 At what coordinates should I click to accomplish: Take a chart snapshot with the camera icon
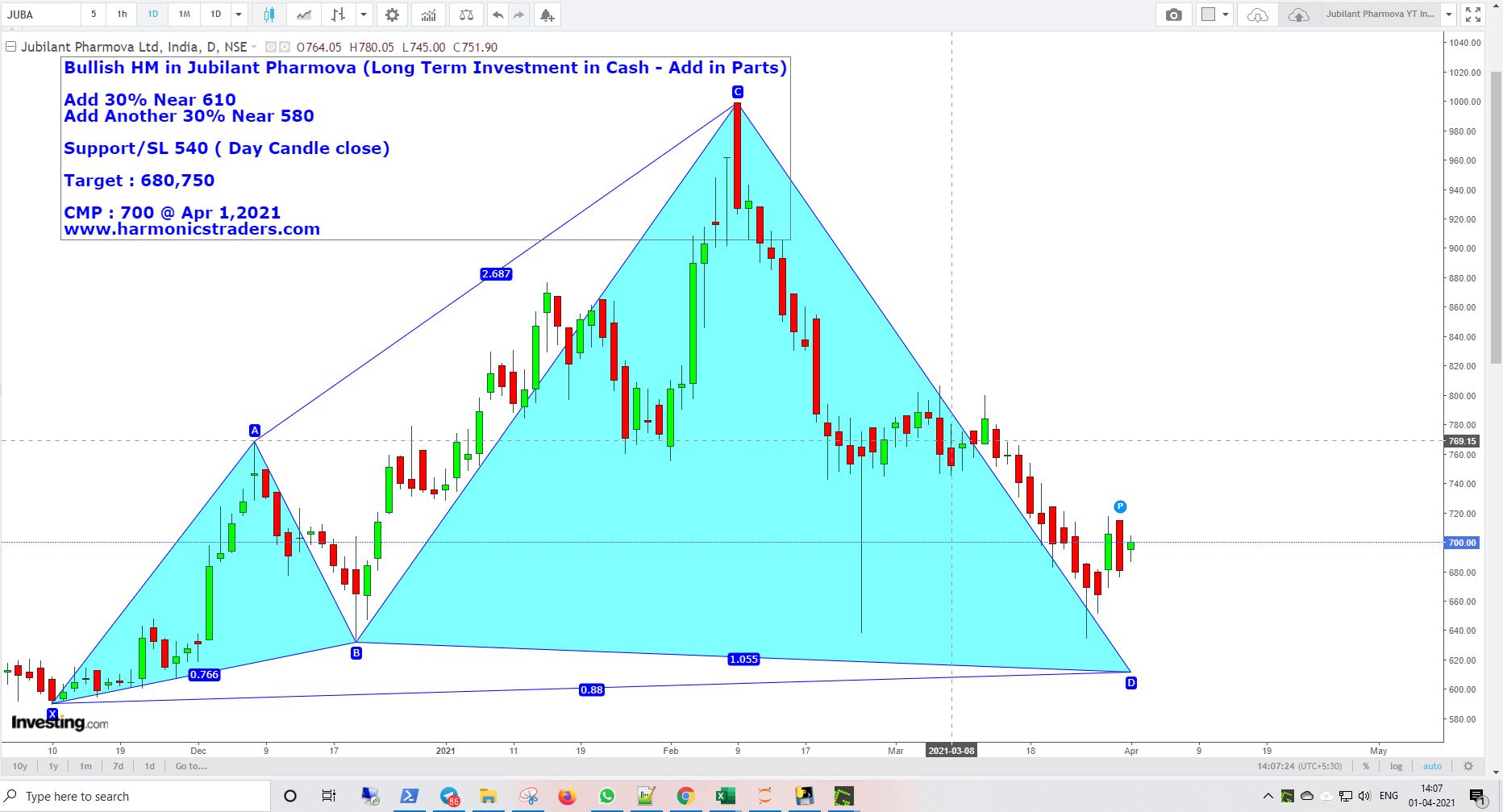(1174, 15)
